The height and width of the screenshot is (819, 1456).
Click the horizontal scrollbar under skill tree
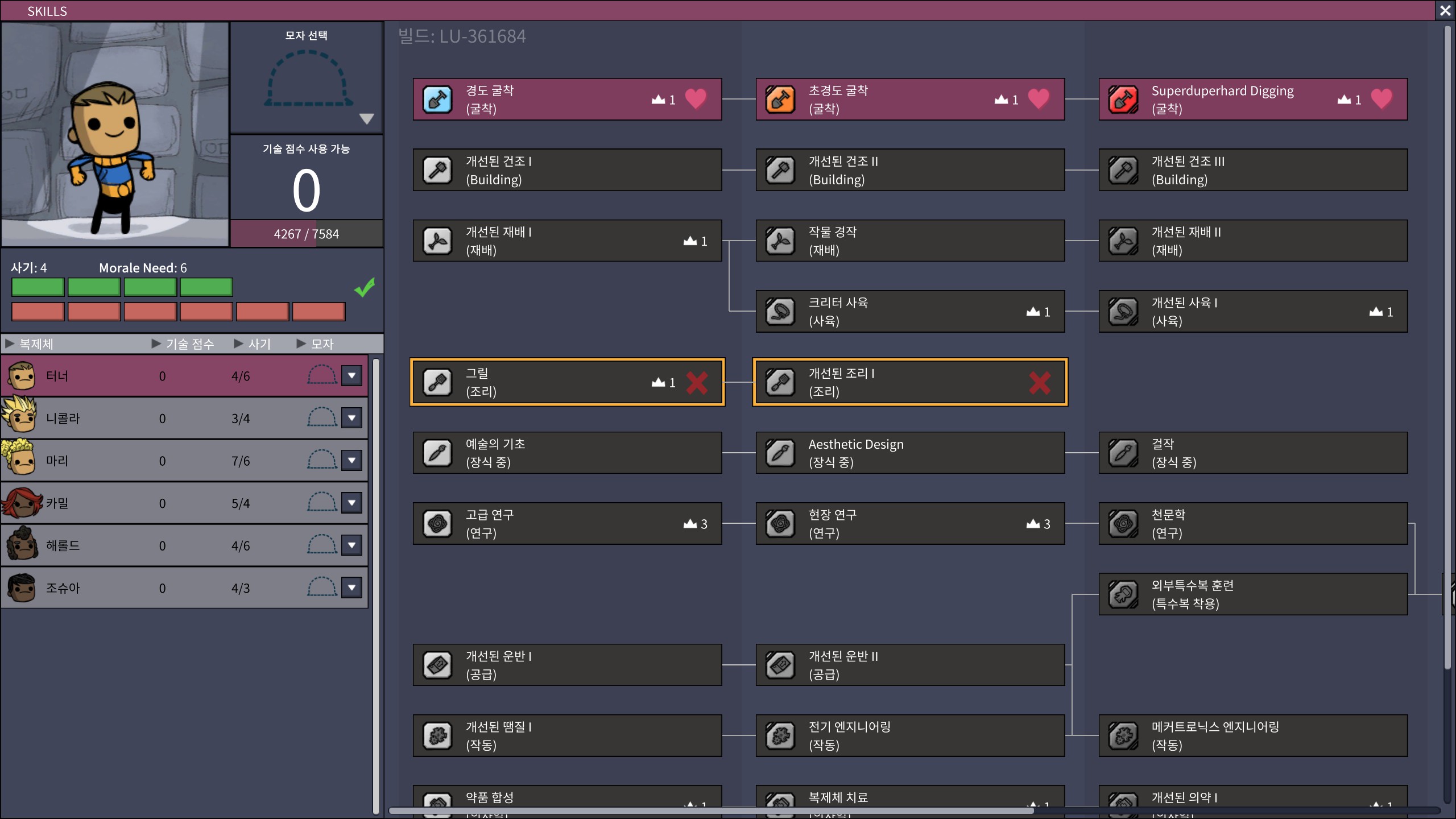711,810
